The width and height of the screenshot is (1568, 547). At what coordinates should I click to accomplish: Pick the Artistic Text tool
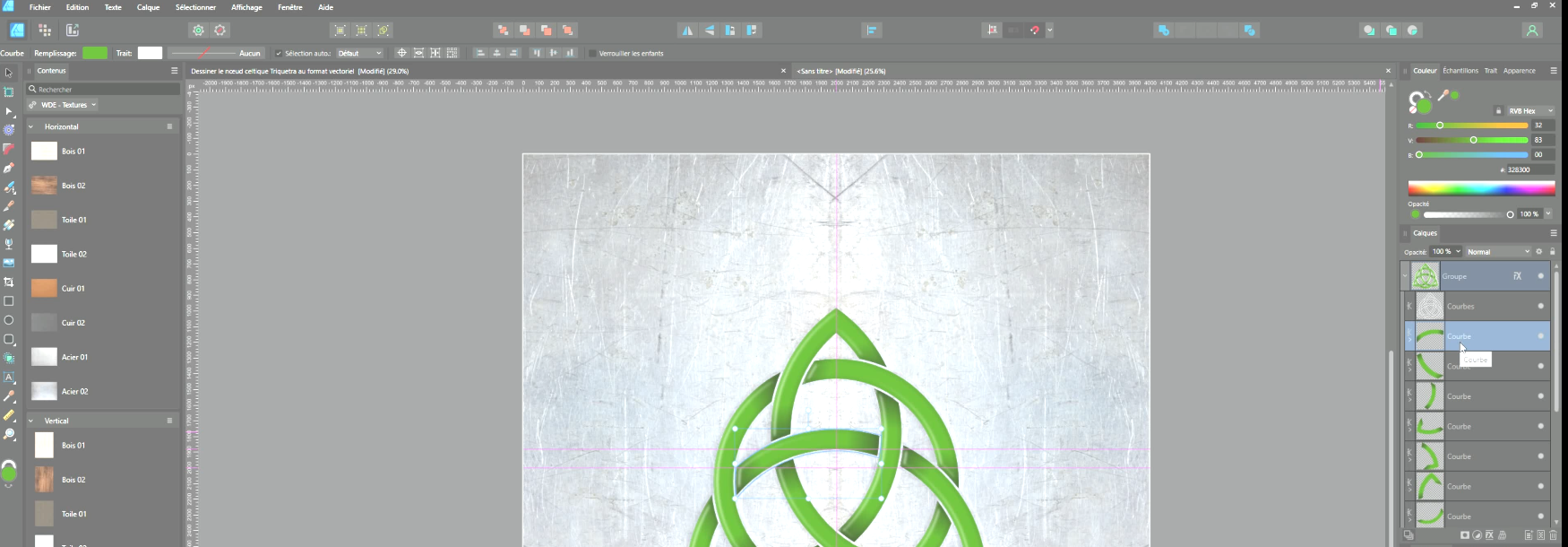click(9, 378)
